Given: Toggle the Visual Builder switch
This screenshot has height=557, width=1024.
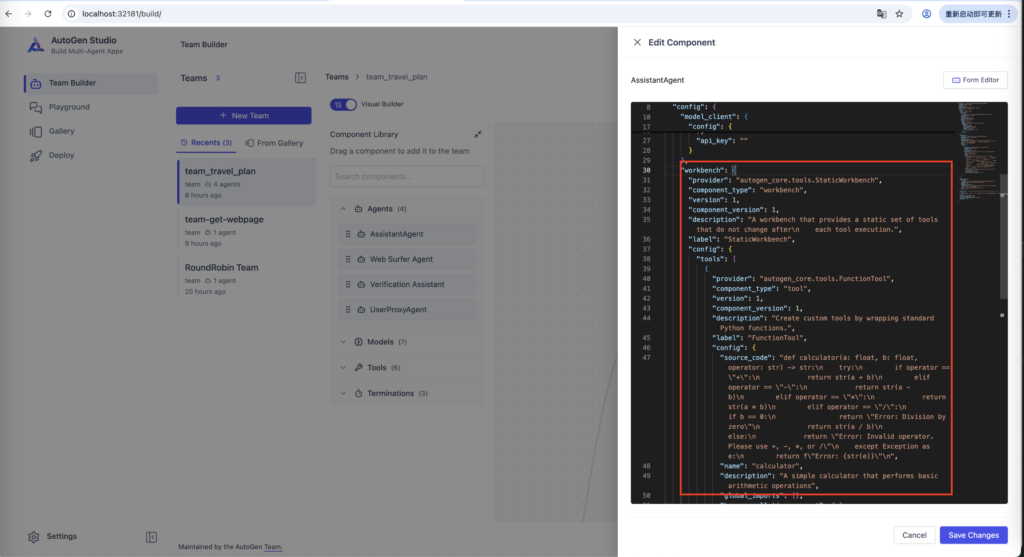Looking at the screenshot, I should pyautogui.click(x=344, y=104).
